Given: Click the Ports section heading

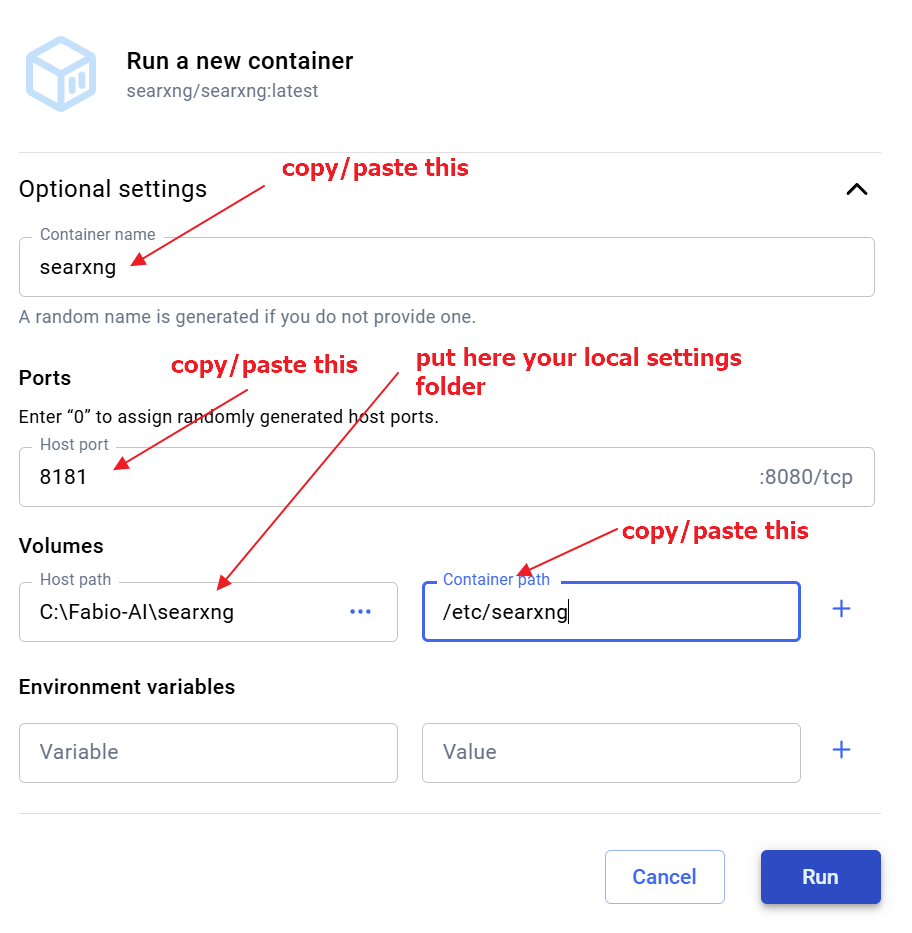Looking at the screenshot, I should point(45,378).
